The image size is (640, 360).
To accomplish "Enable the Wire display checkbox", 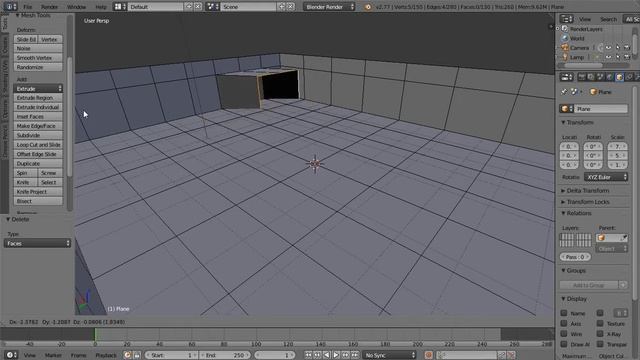I will tap(564, 334).
